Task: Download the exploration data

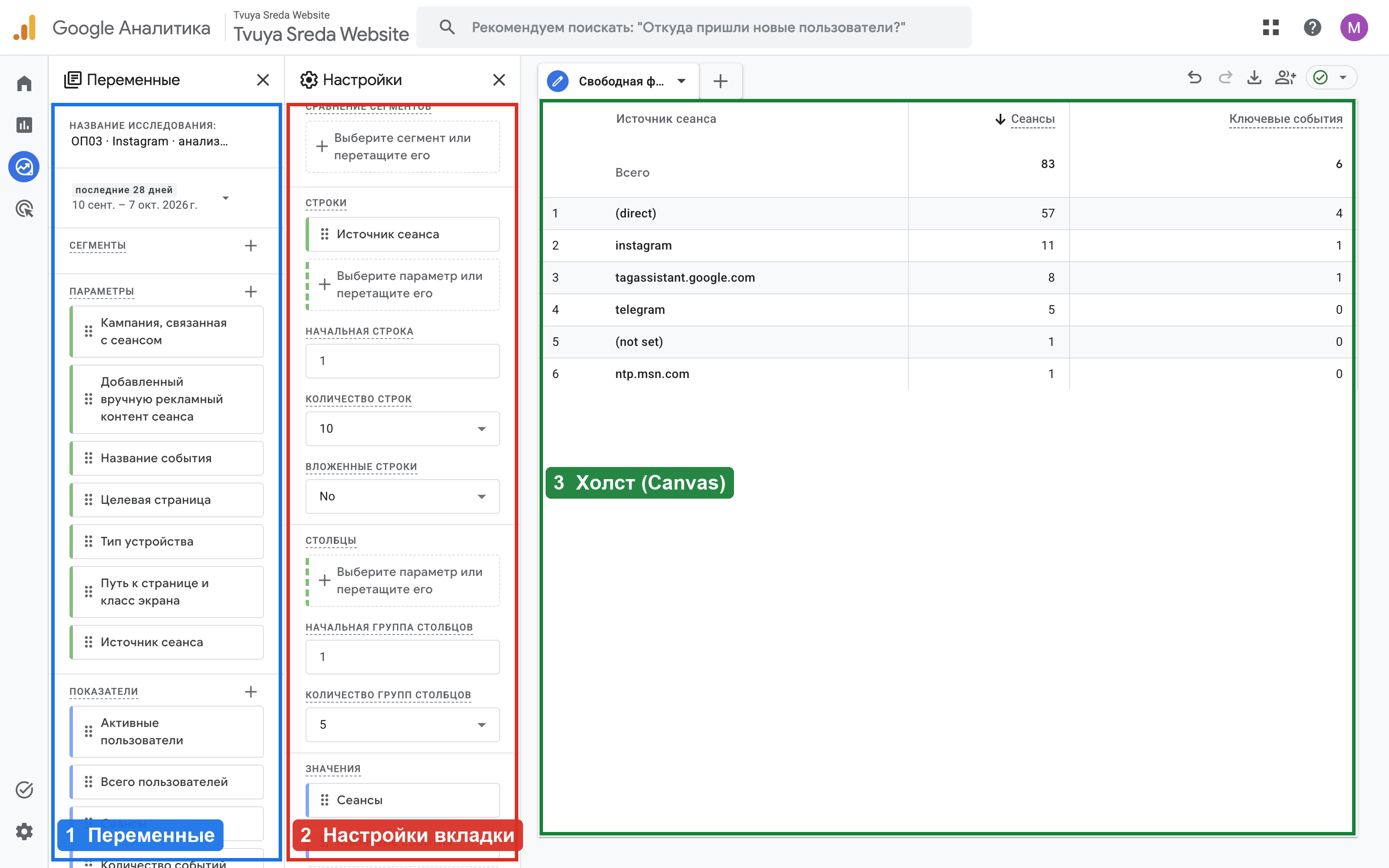Action: [x=1255, y=78]
